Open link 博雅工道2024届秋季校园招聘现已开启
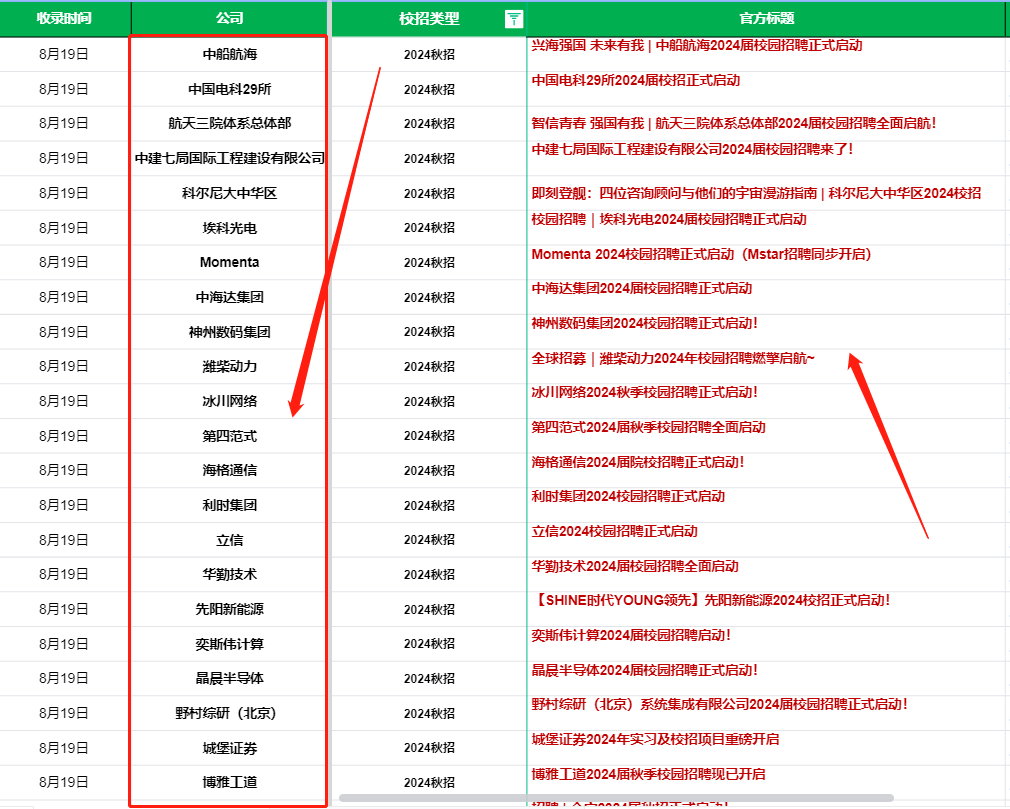The height and width of the screenshot is (809, 1010). point(649,774)
